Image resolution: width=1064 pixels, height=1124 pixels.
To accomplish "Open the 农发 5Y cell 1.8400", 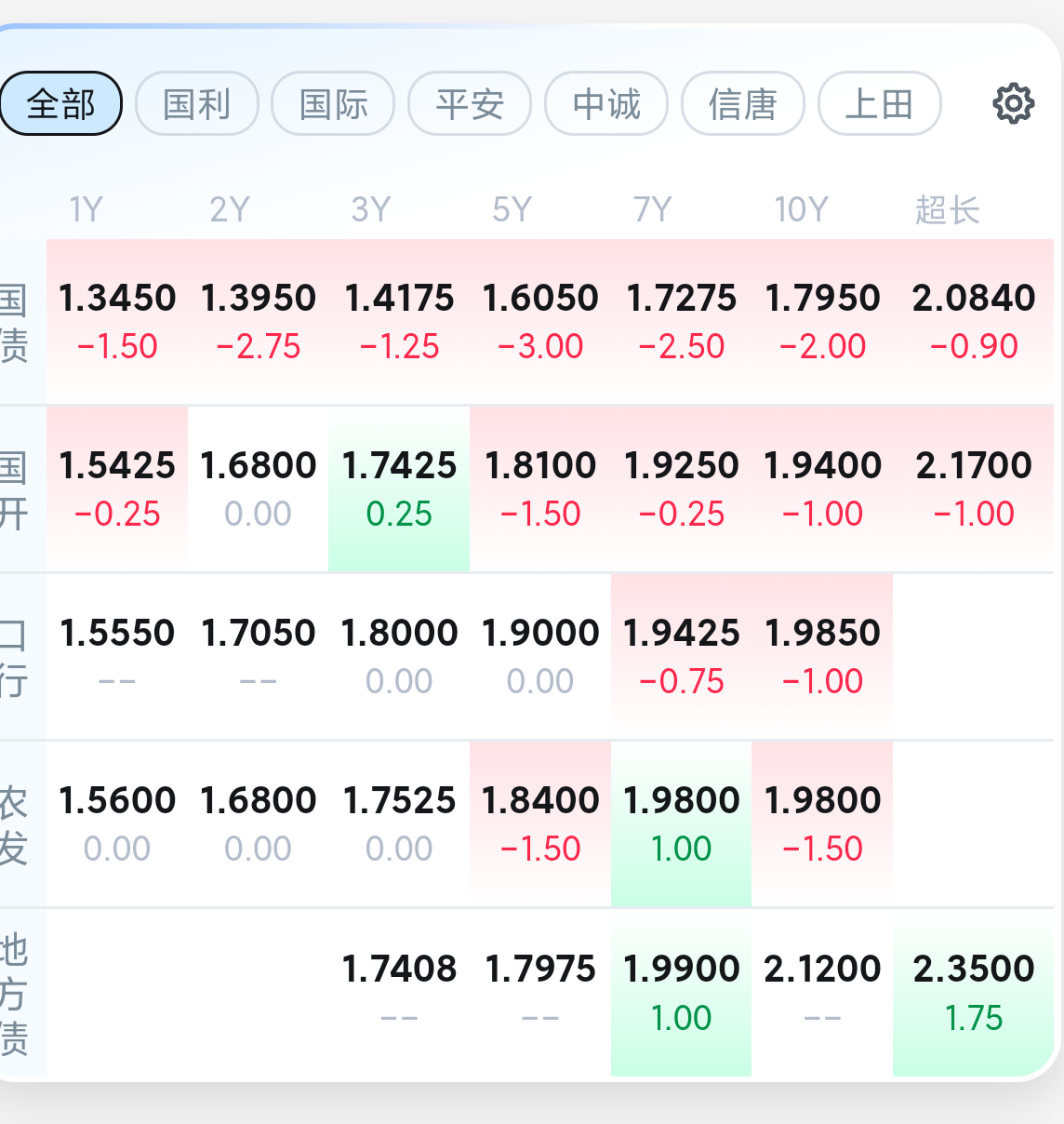I will (x=540, y=823).
